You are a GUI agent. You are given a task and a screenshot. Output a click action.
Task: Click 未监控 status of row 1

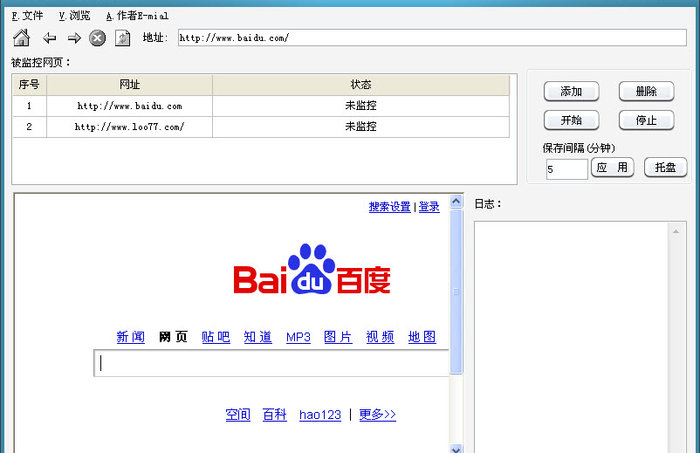tap(361, 106)
